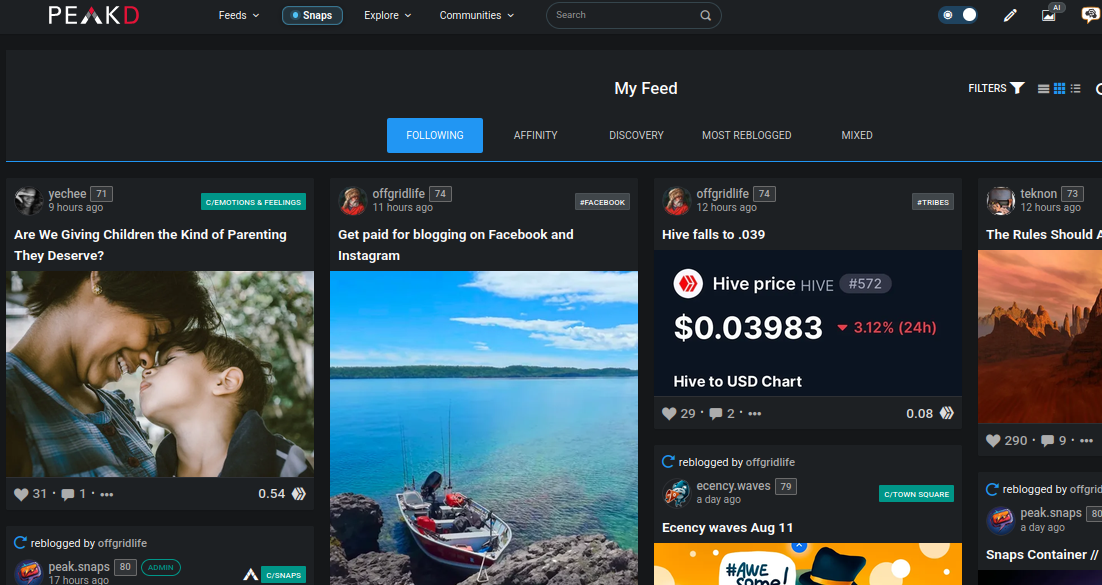Open more options on Hive falls post
The height and width of the screenshot is (585, 1102).
click(755, 414)
